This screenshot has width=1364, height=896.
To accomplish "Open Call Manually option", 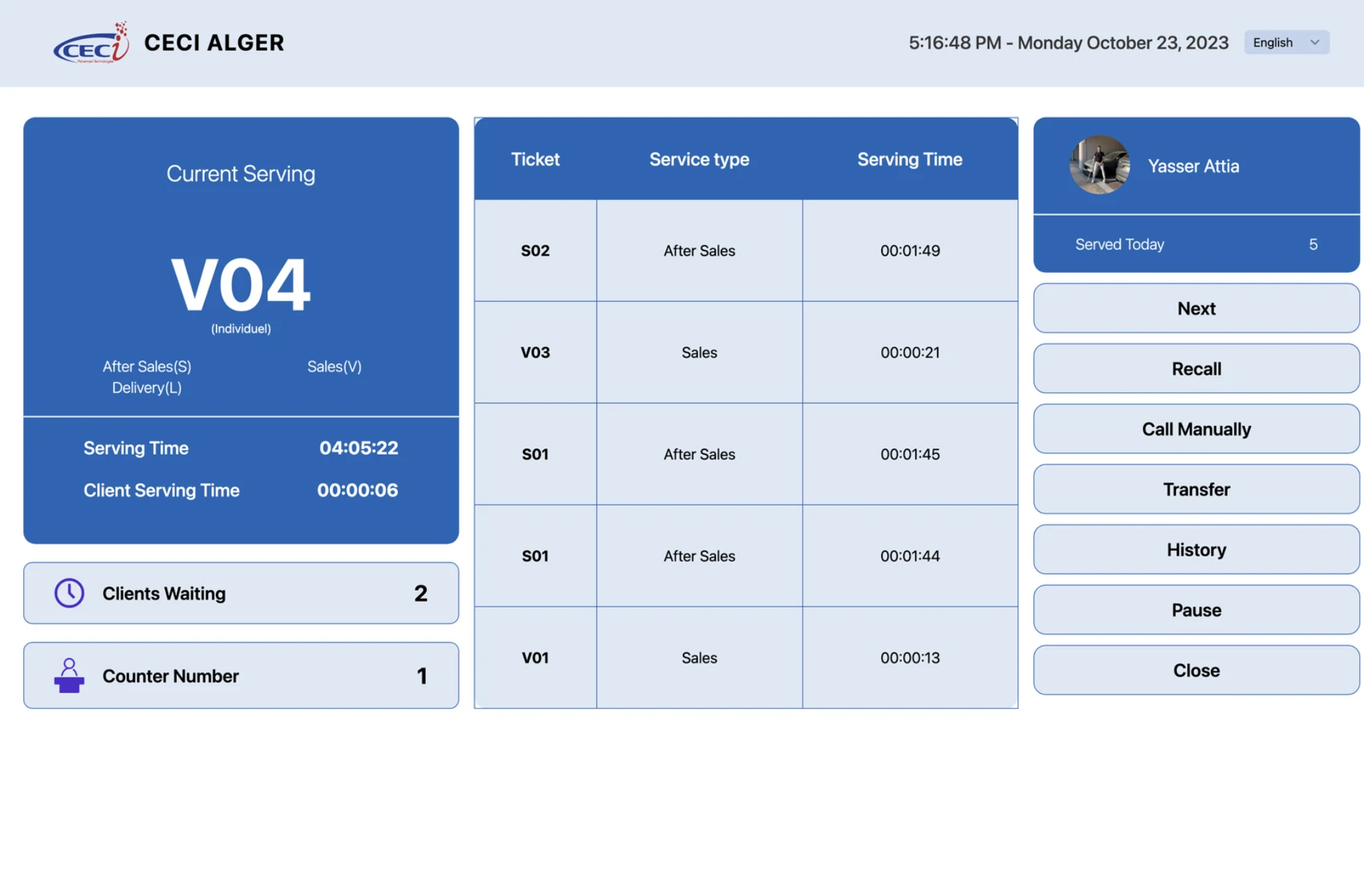I will coord(1196,428).
